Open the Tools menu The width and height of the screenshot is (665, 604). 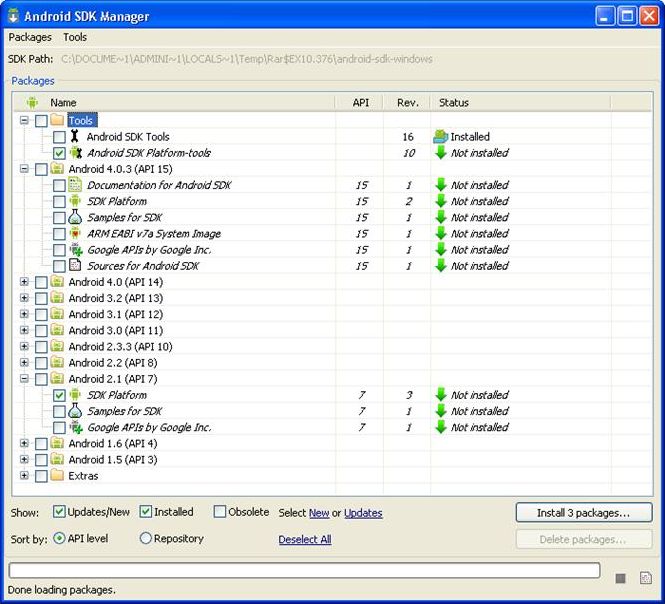[75, 37]
